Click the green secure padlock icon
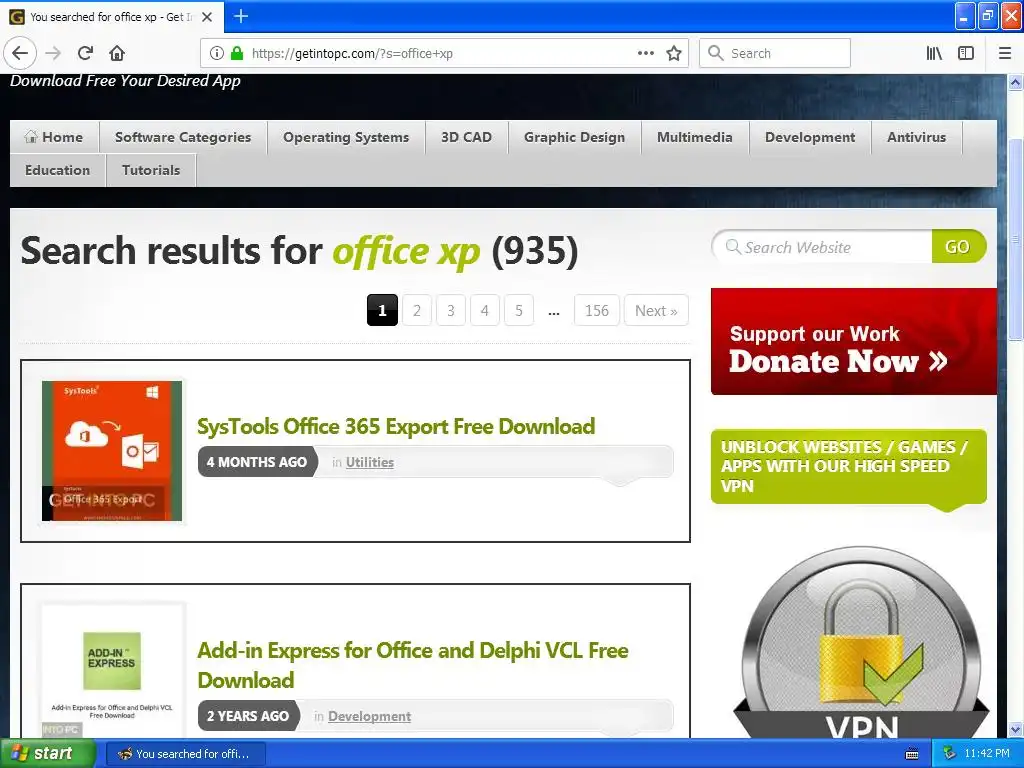Viewport: 1024px width, 768px height. [237, 54]
